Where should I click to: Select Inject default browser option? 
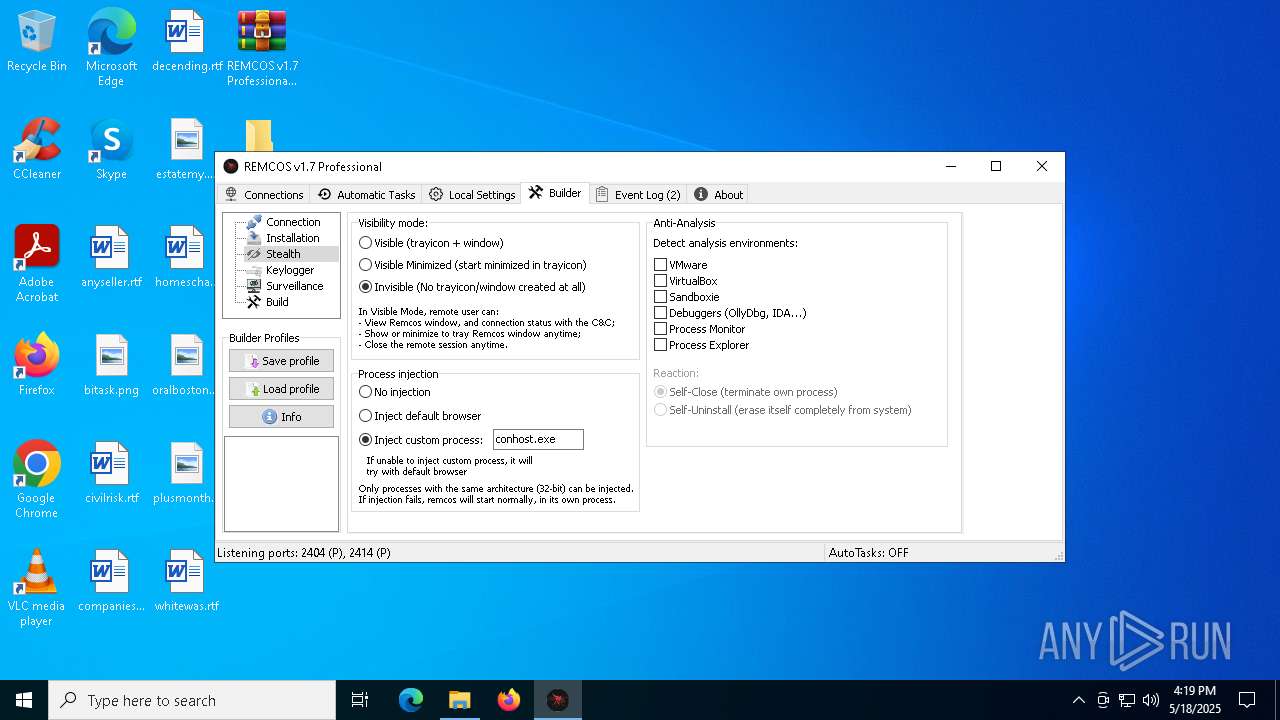click(x=420, y=416)
